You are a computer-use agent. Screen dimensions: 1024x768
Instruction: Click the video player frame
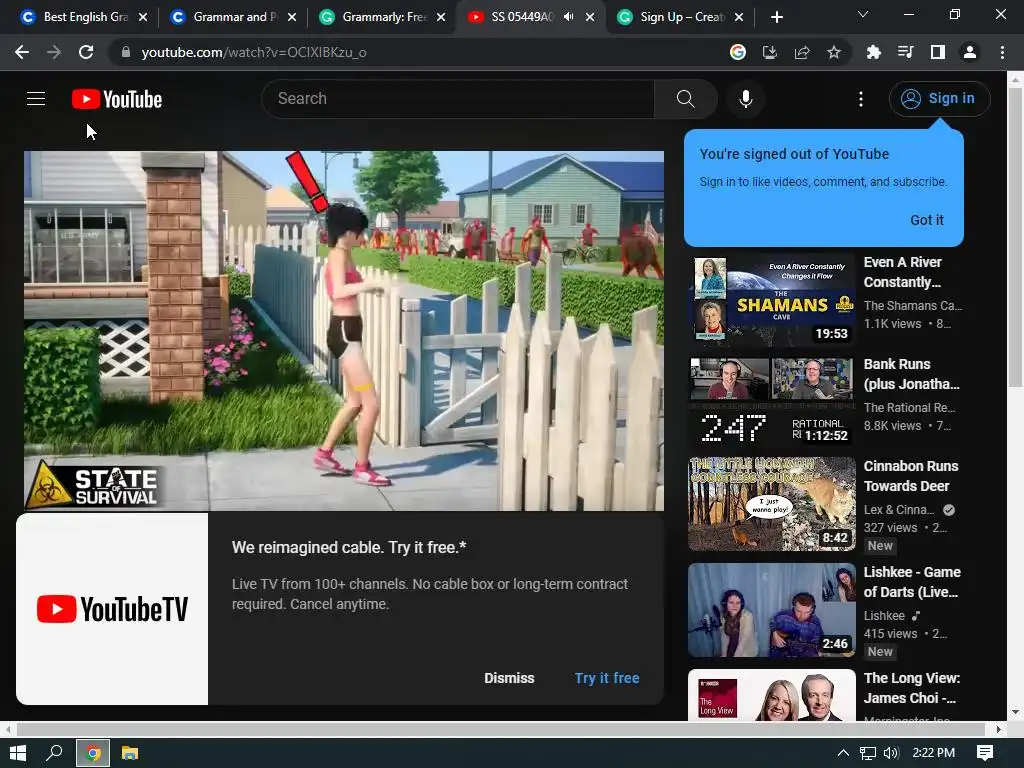tap(344, 330)
